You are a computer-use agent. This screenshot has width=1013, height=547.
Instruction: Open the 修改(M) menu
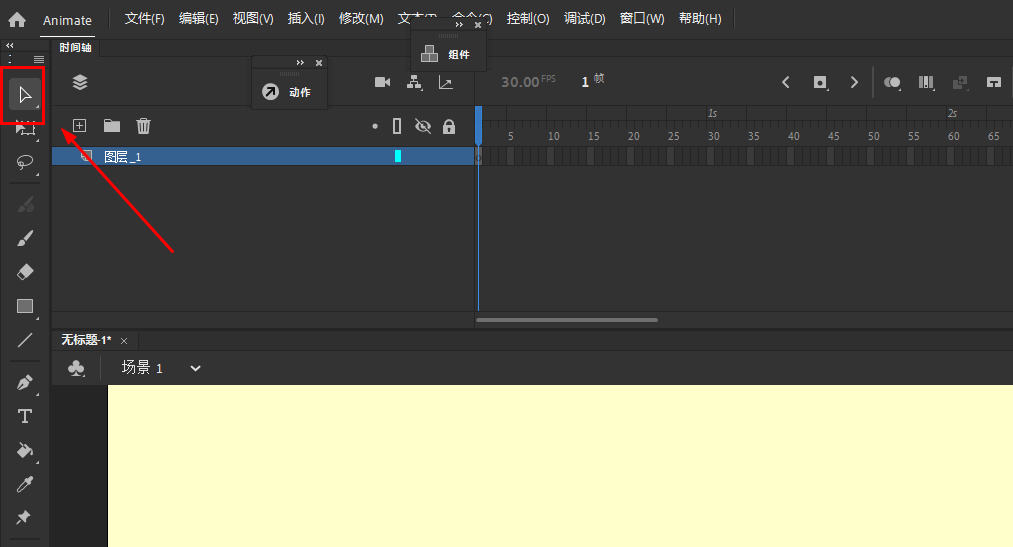point(361,19)
